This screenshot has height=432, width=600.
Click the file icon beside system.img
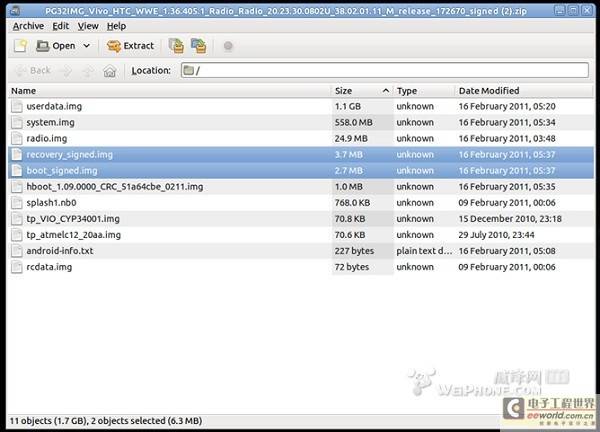pyautogui.click(x=17, y=122)
